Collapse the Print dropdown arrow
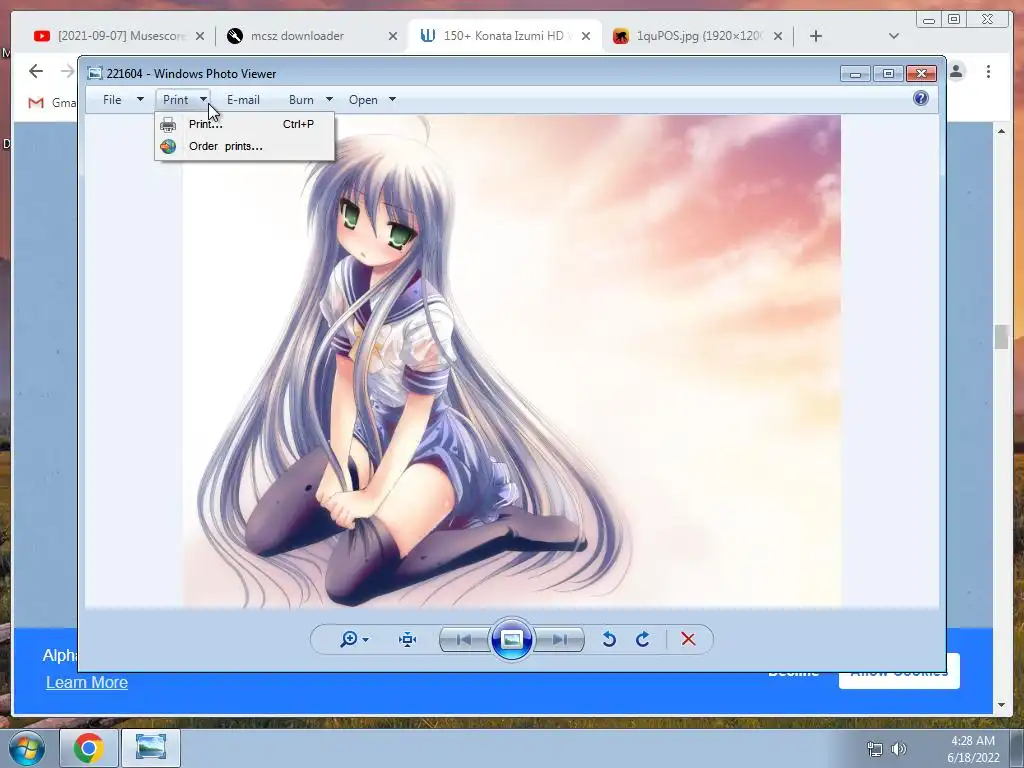Screen dimensions: 1024x768 [203, 99]
